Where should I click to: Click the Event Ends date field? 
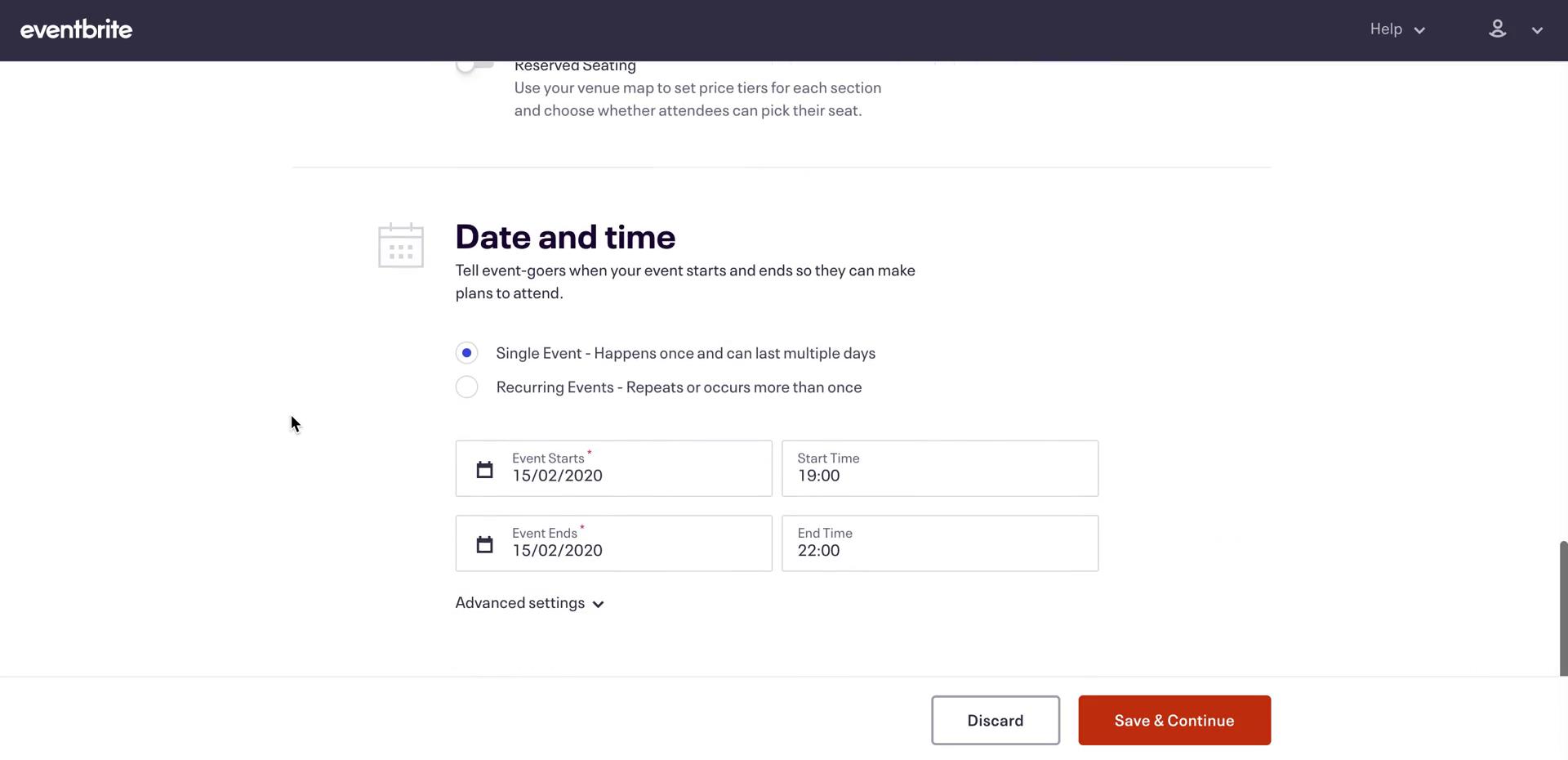click(613, 543)
